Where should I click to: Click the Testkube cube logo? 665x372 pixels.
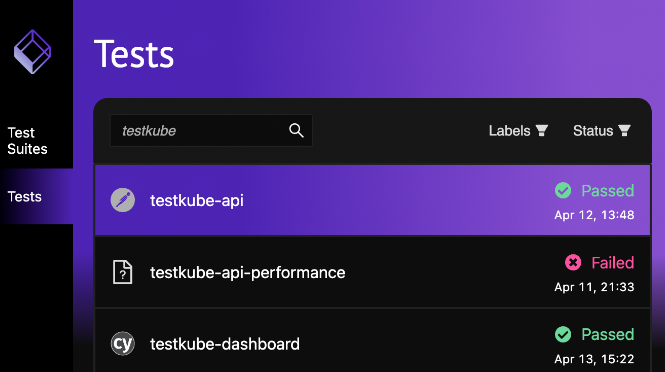(32, 52)
